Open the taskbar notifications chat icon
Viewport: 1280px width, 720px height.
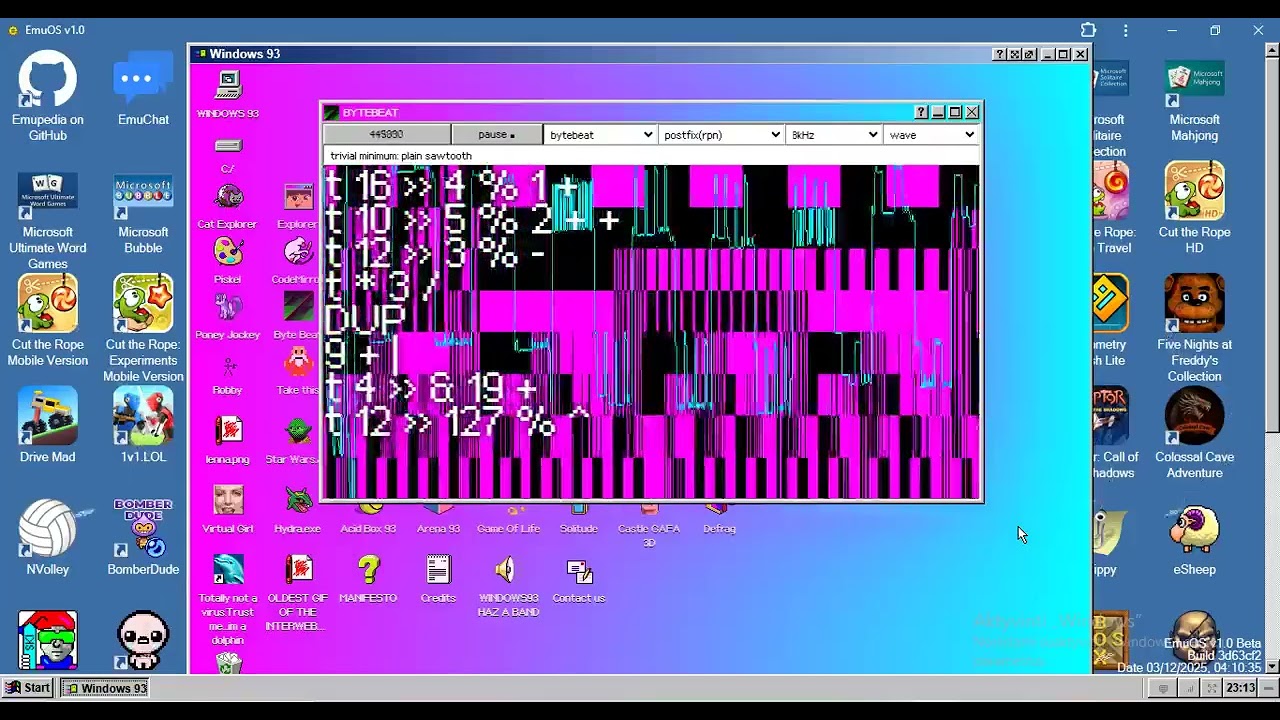click(1163, 688)
